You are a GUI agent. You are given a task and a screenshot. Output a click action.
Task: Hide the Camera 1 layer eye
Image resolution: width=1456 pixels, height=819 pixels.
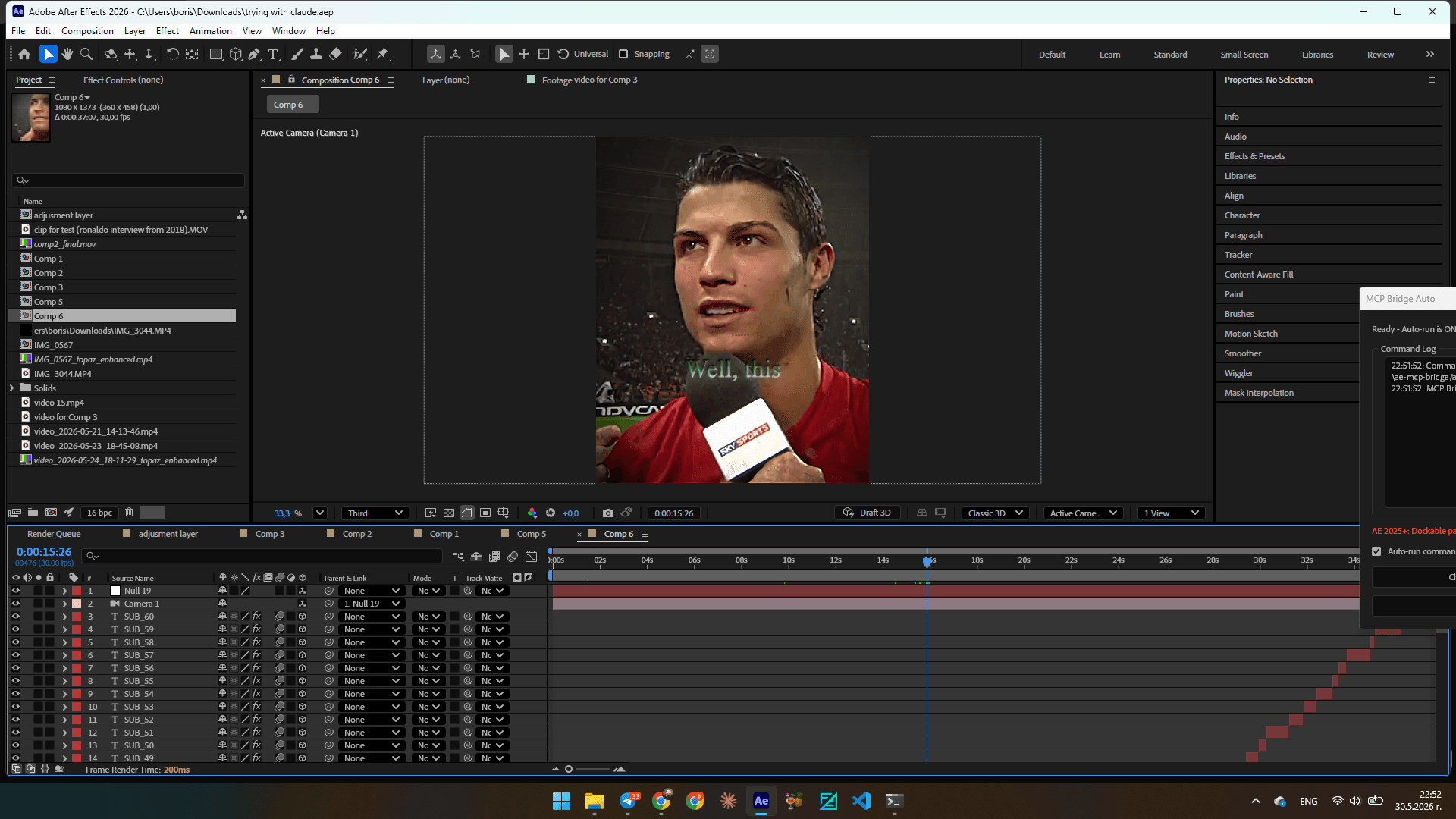coord(15,604)
